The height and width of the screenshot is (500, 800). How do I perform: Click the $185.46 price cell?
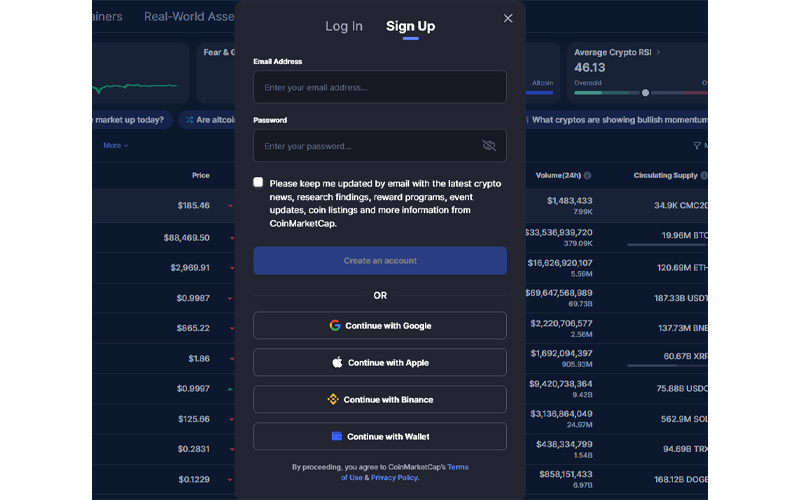point(193,206)
